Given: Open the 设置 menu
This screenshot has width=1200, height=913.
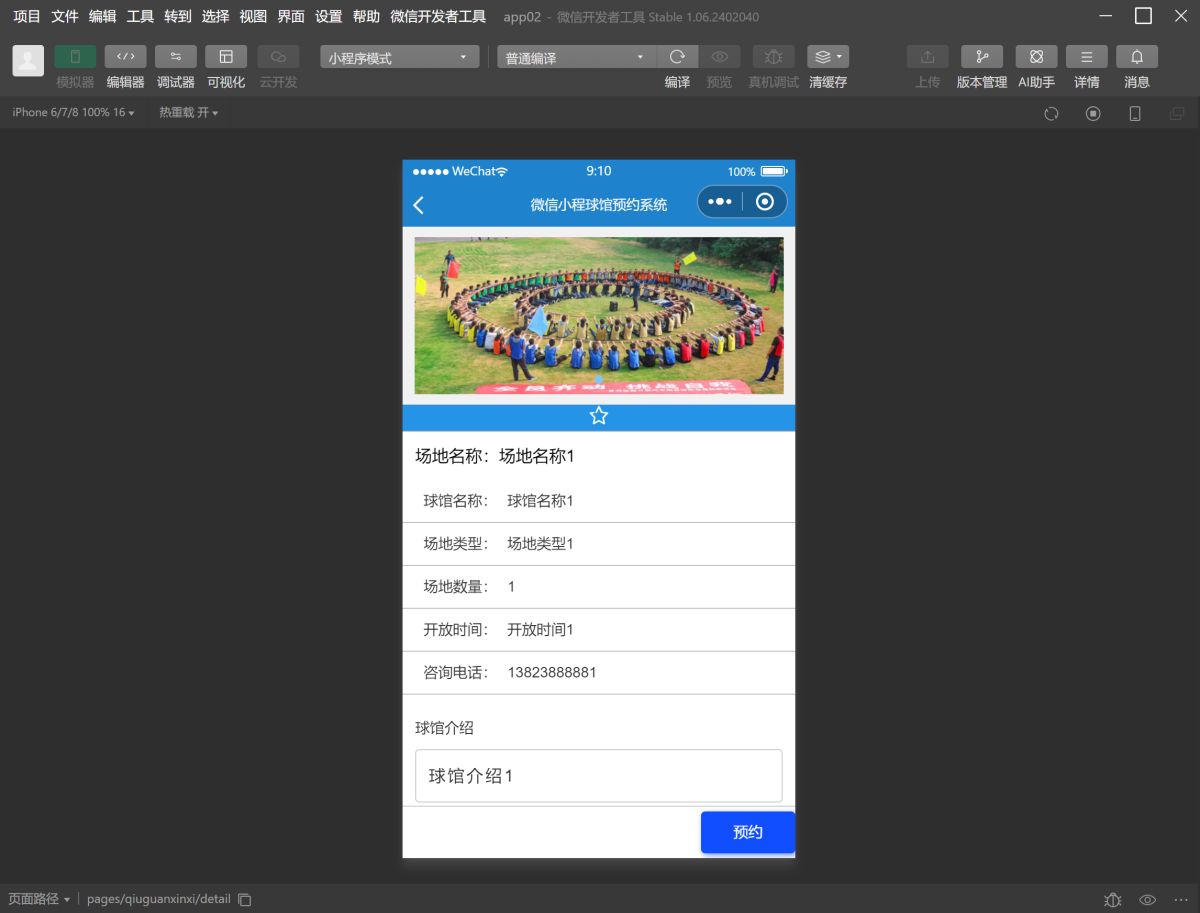Looking at the screenshot, I should pos(328,16).
